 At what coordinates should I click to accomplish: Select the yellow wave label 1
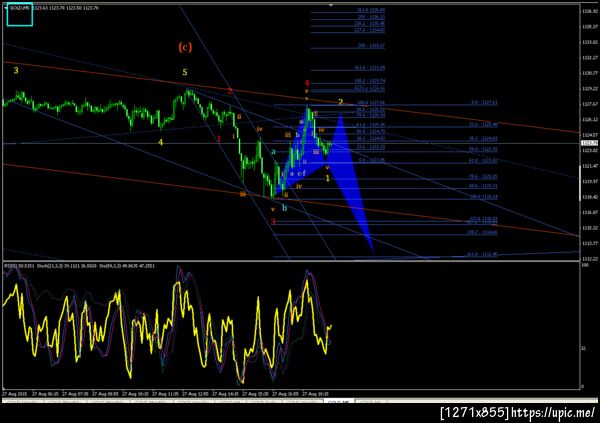point(328,178)
